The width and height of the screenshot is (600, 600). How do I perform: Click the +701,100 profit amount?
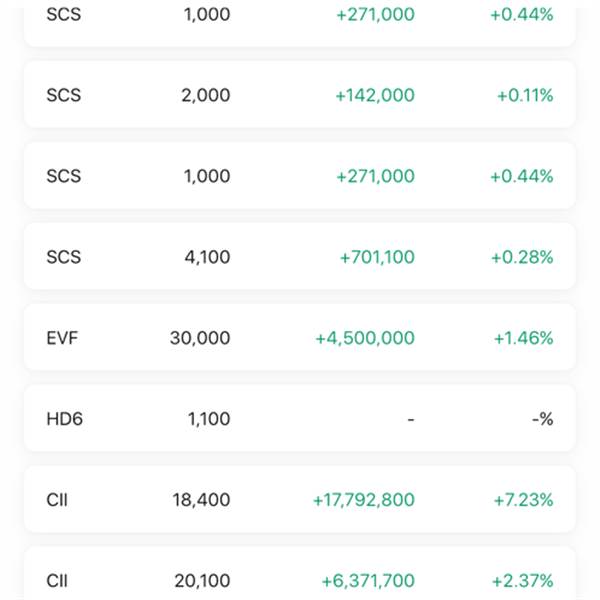tap(377, 257)
